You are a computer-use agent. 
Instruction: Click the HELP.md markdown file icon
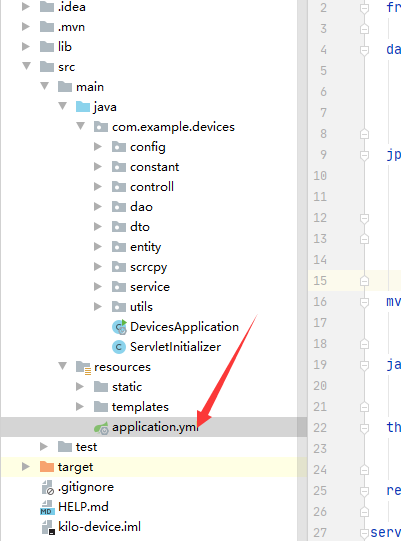[x=47, y=507]
